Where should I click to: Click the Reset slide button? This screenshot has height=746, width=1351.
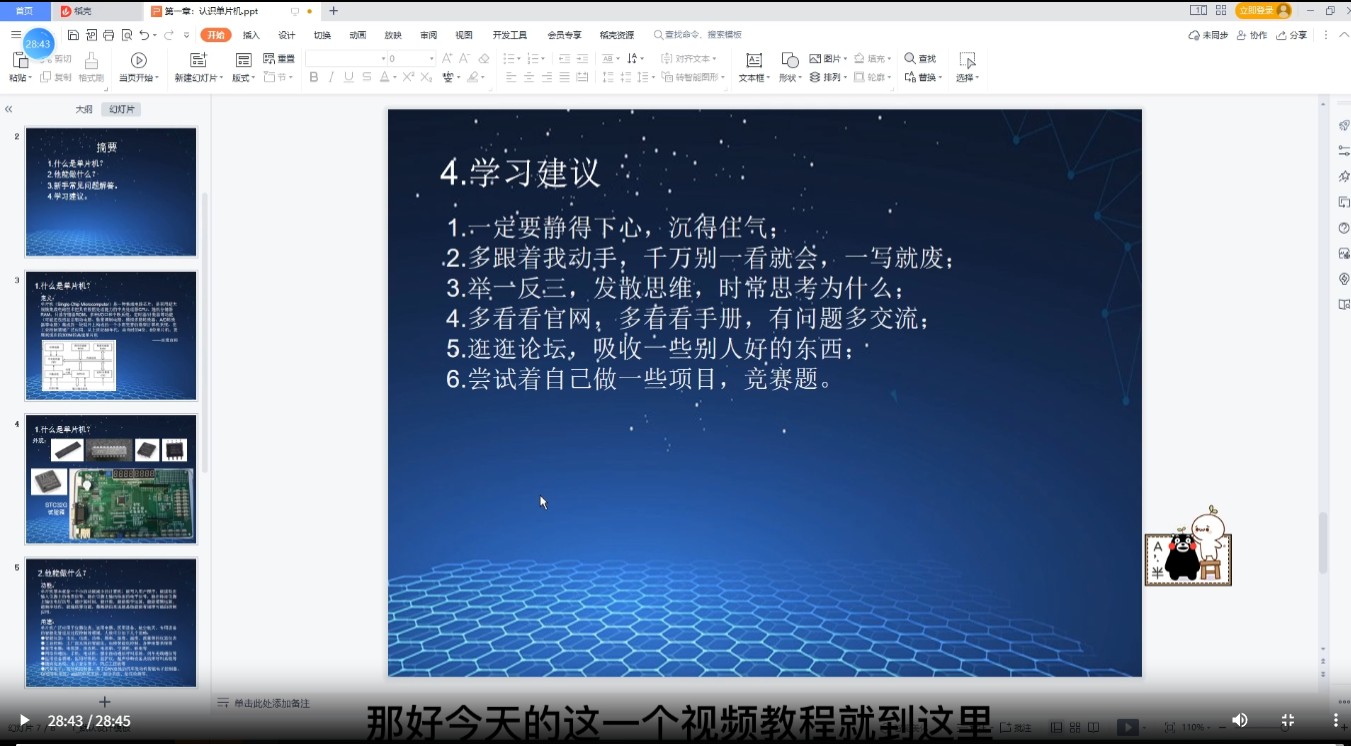tap(279, 59)
